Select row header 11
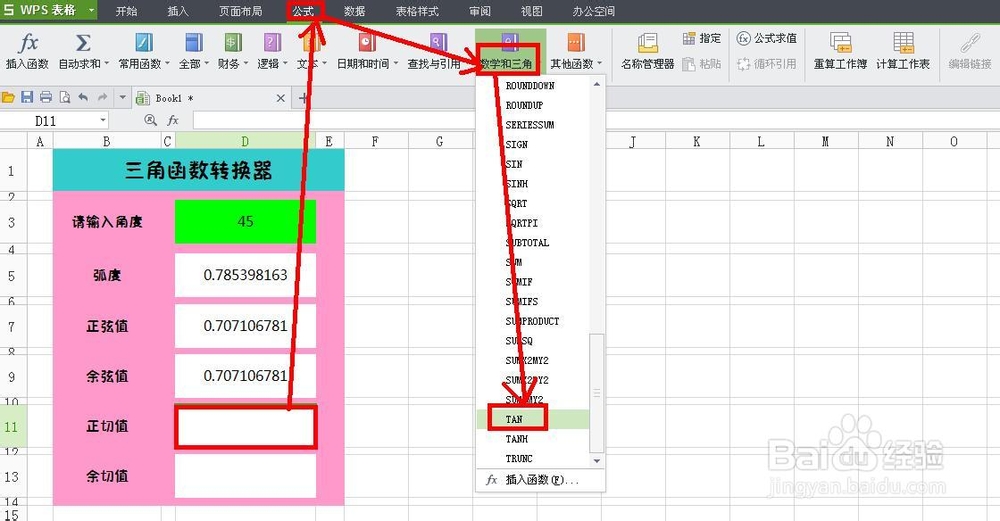 tap(12, 426)
